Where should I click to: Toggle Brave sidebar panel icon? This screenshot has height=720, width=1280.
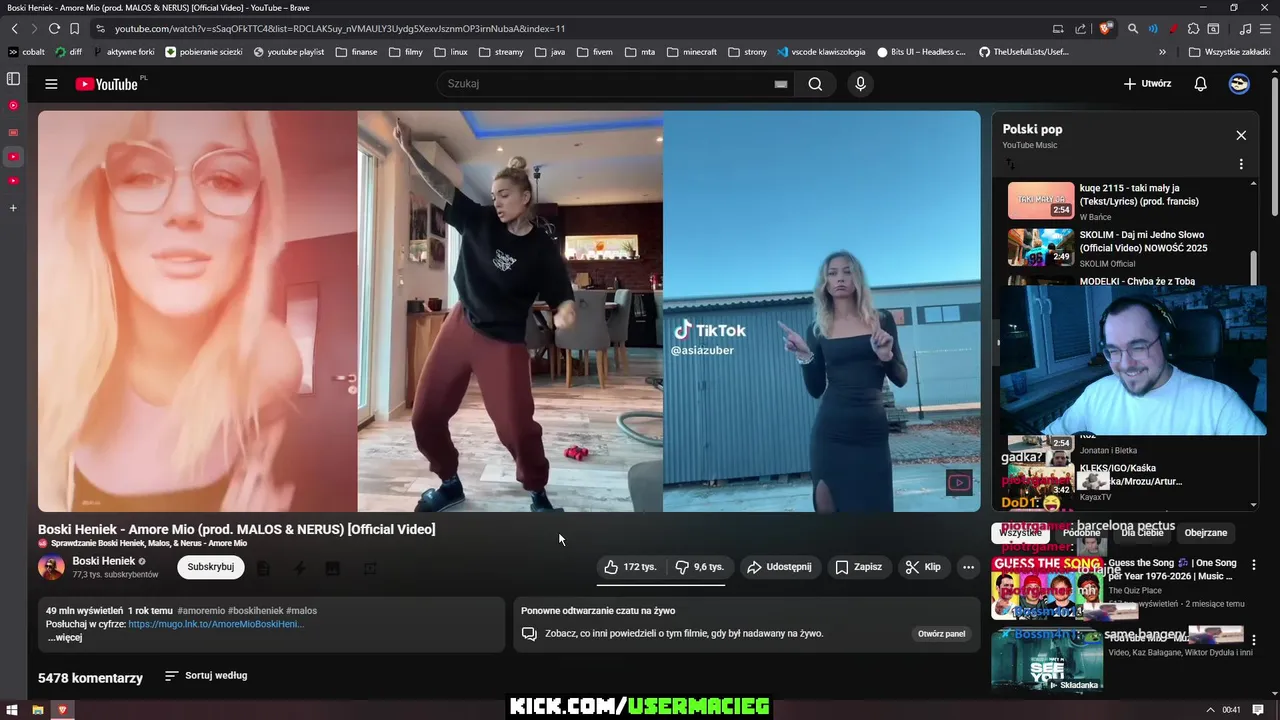(x=13, y=78)
